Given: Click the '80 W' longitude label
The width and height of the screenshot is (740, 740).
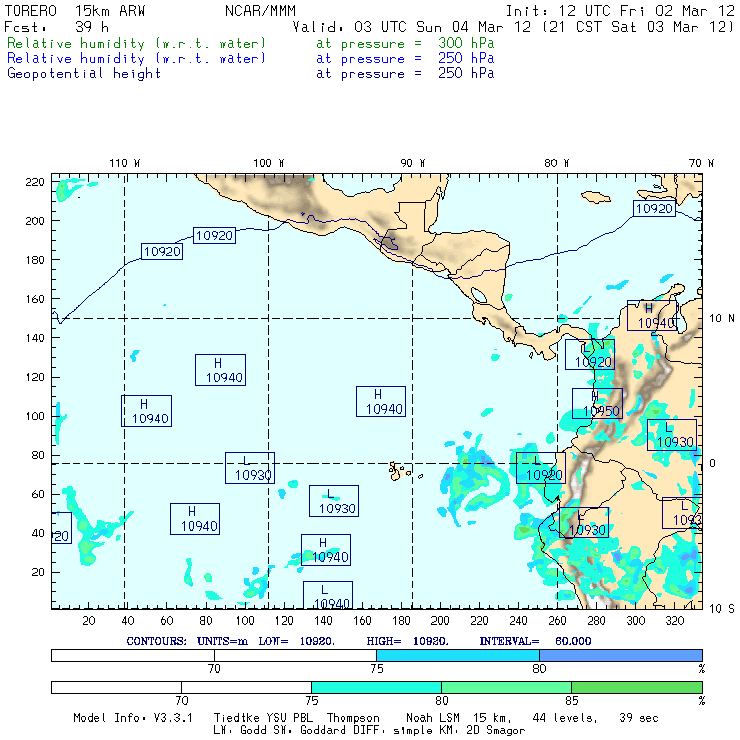Looking at the screenshot, I should pos(556,163).
